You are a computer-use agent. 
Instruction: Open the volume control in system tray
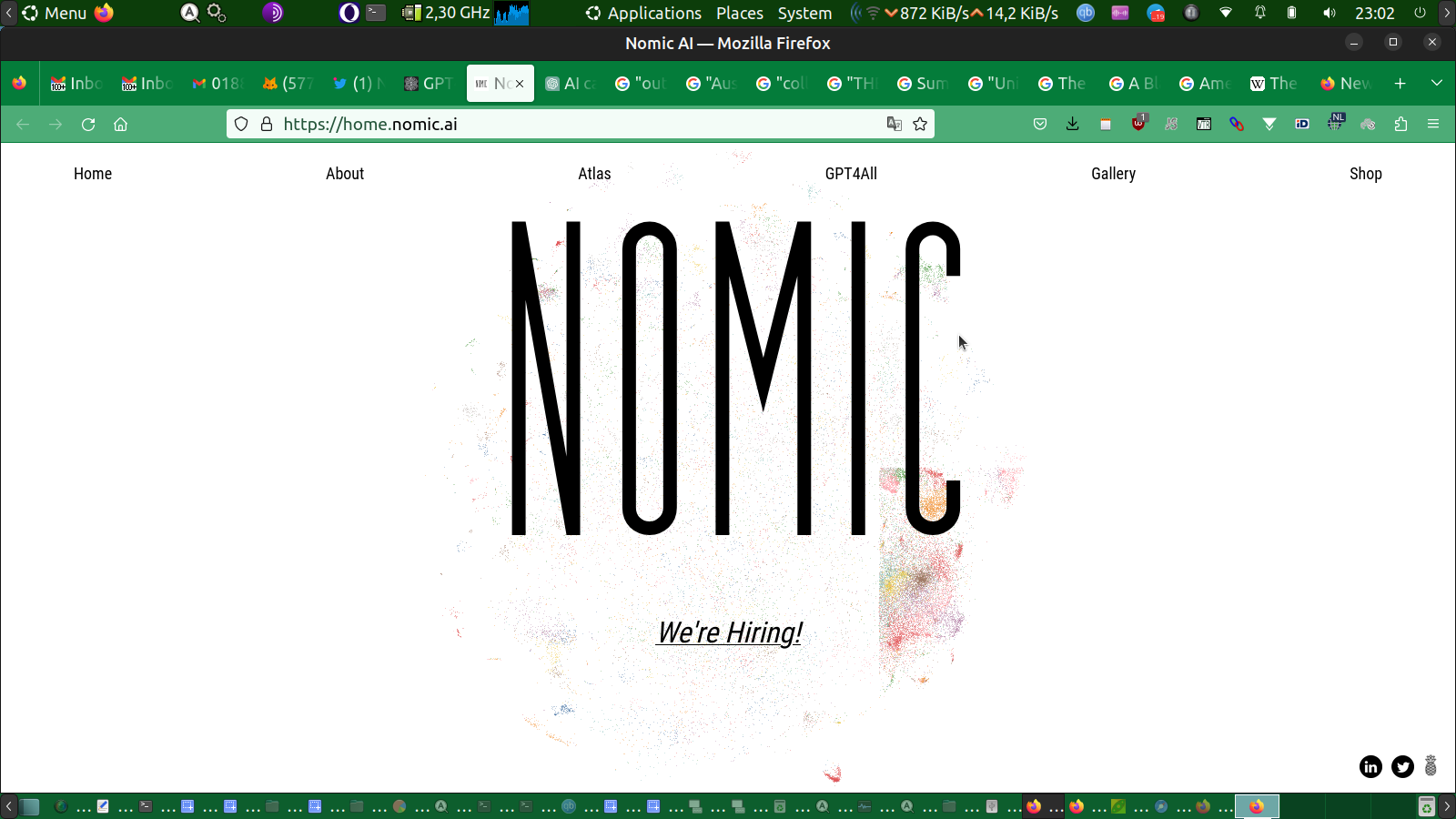pos(1330,13)
